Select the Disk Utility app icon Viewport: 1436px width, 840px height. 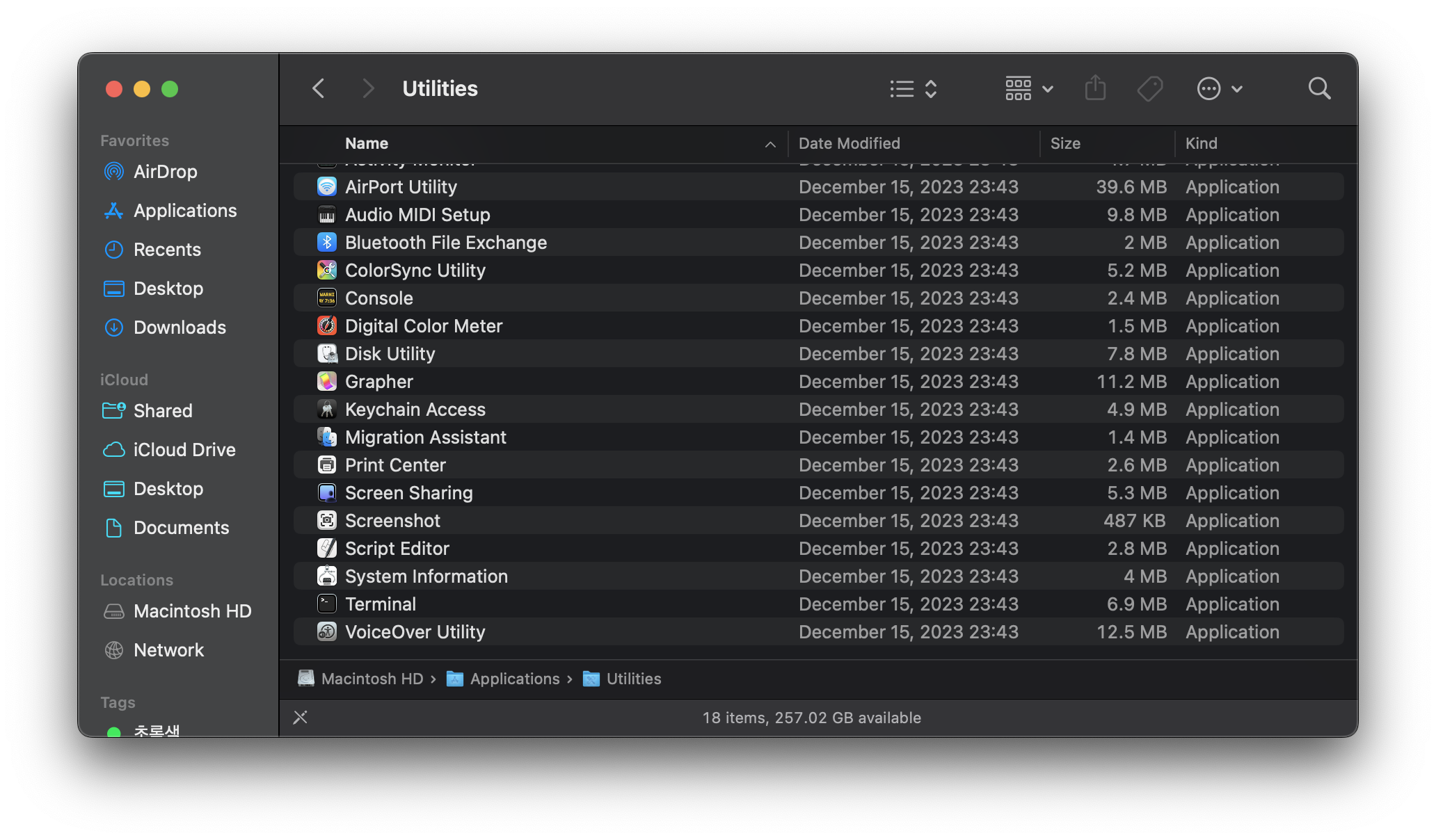(327, 353)
